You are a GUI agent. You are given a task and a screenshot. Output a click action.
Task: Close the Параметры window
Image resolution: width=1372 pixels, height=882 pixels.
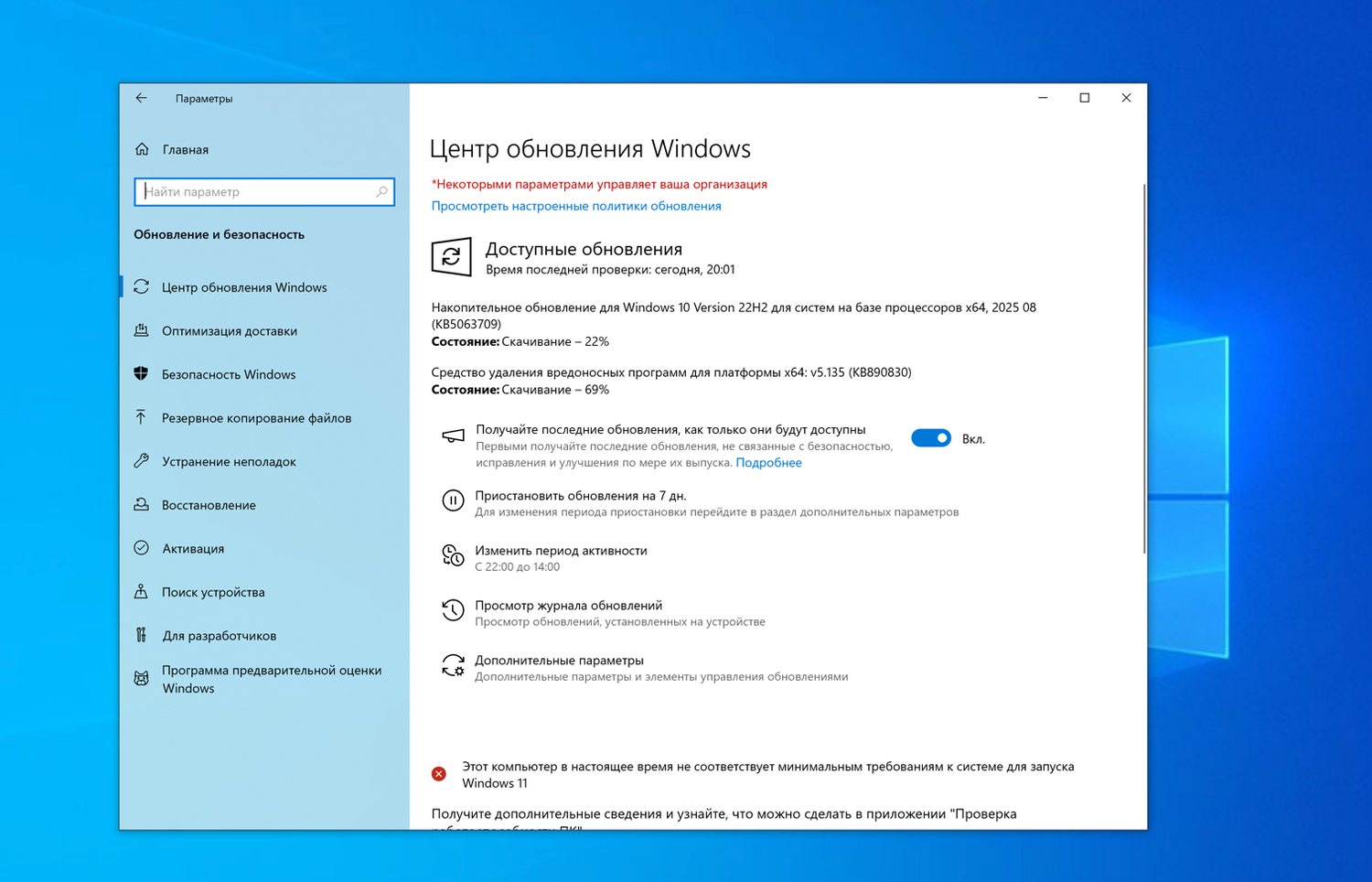point(1126,98)
